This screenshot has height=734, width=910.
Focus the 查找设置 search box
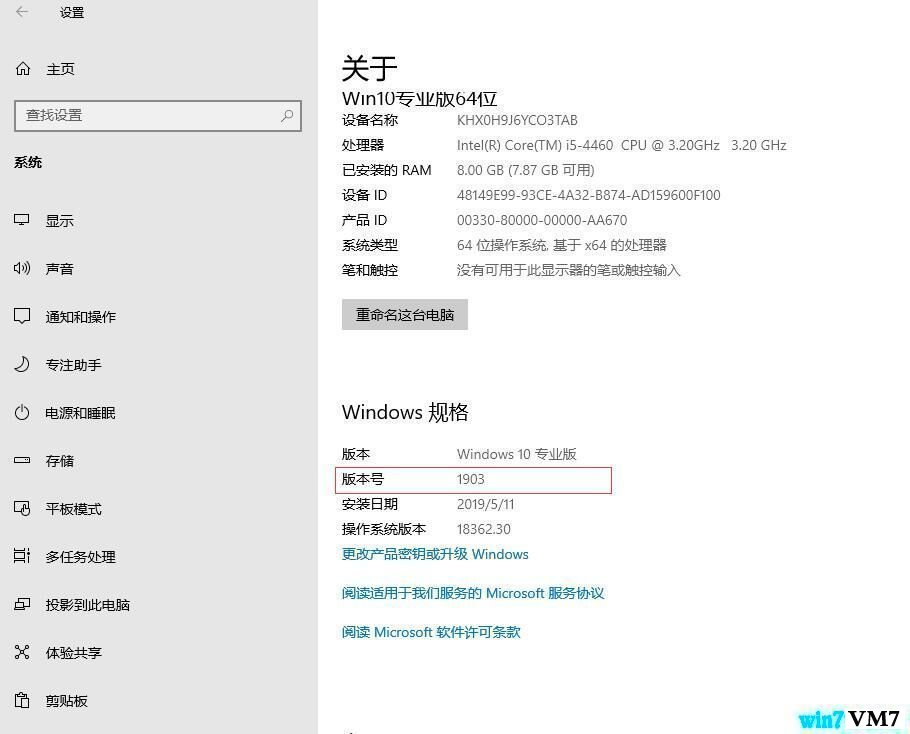point(158,115)
